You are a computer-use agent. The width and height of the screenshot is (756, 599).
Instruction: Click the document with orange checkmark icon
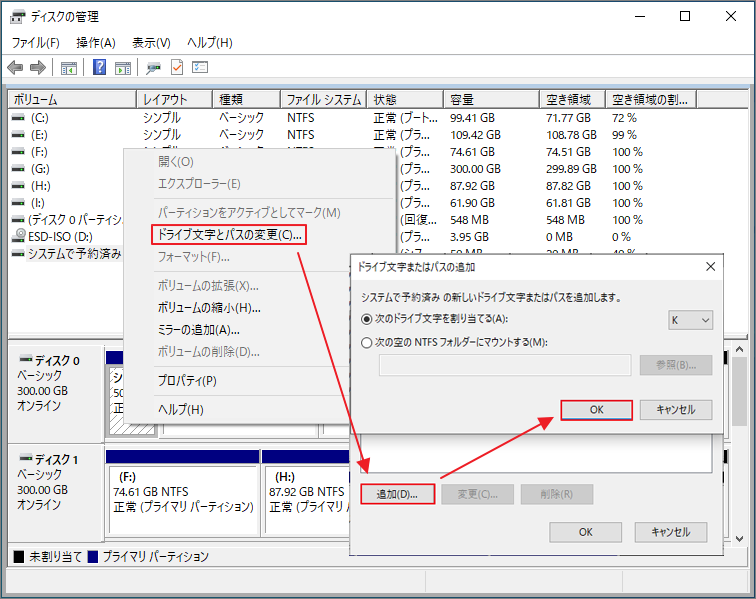coord(177,67)
